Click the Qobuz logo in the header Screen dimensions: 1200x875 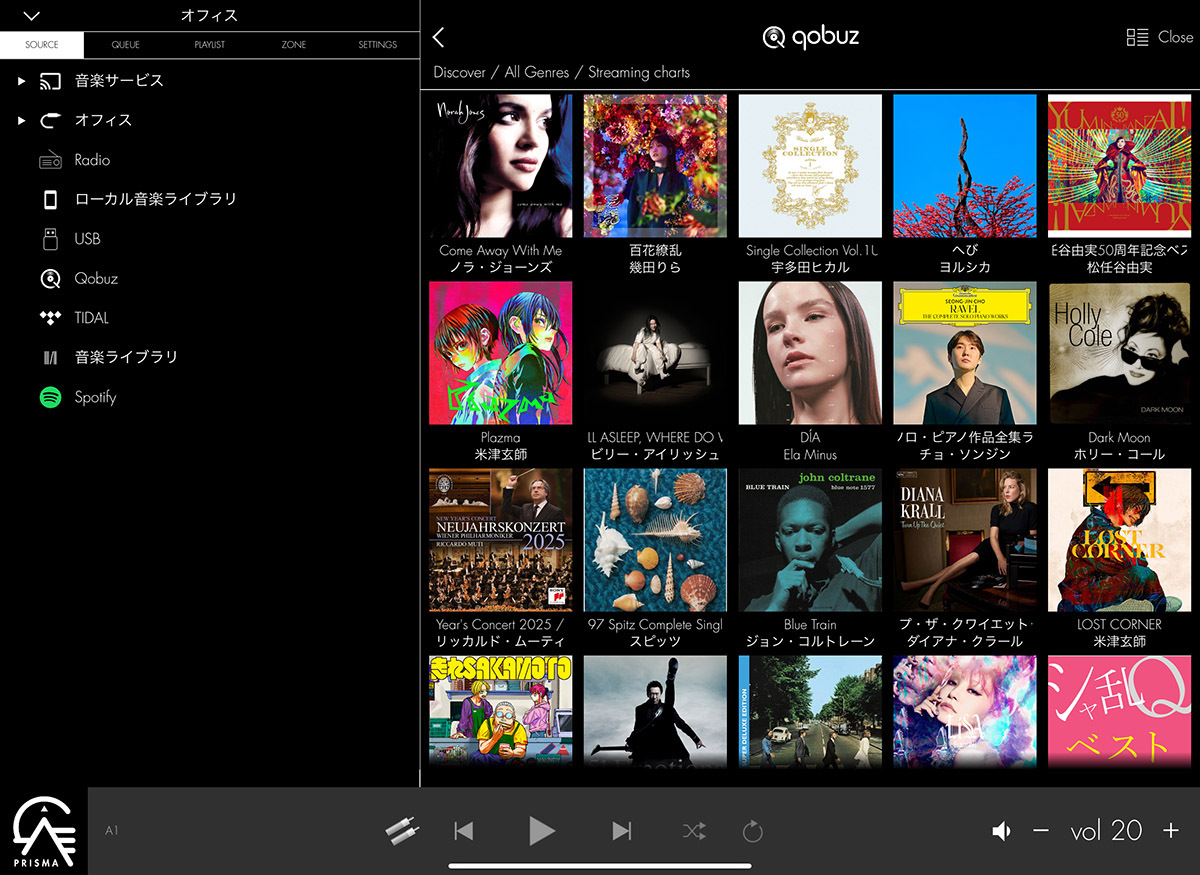click(811, 37)
